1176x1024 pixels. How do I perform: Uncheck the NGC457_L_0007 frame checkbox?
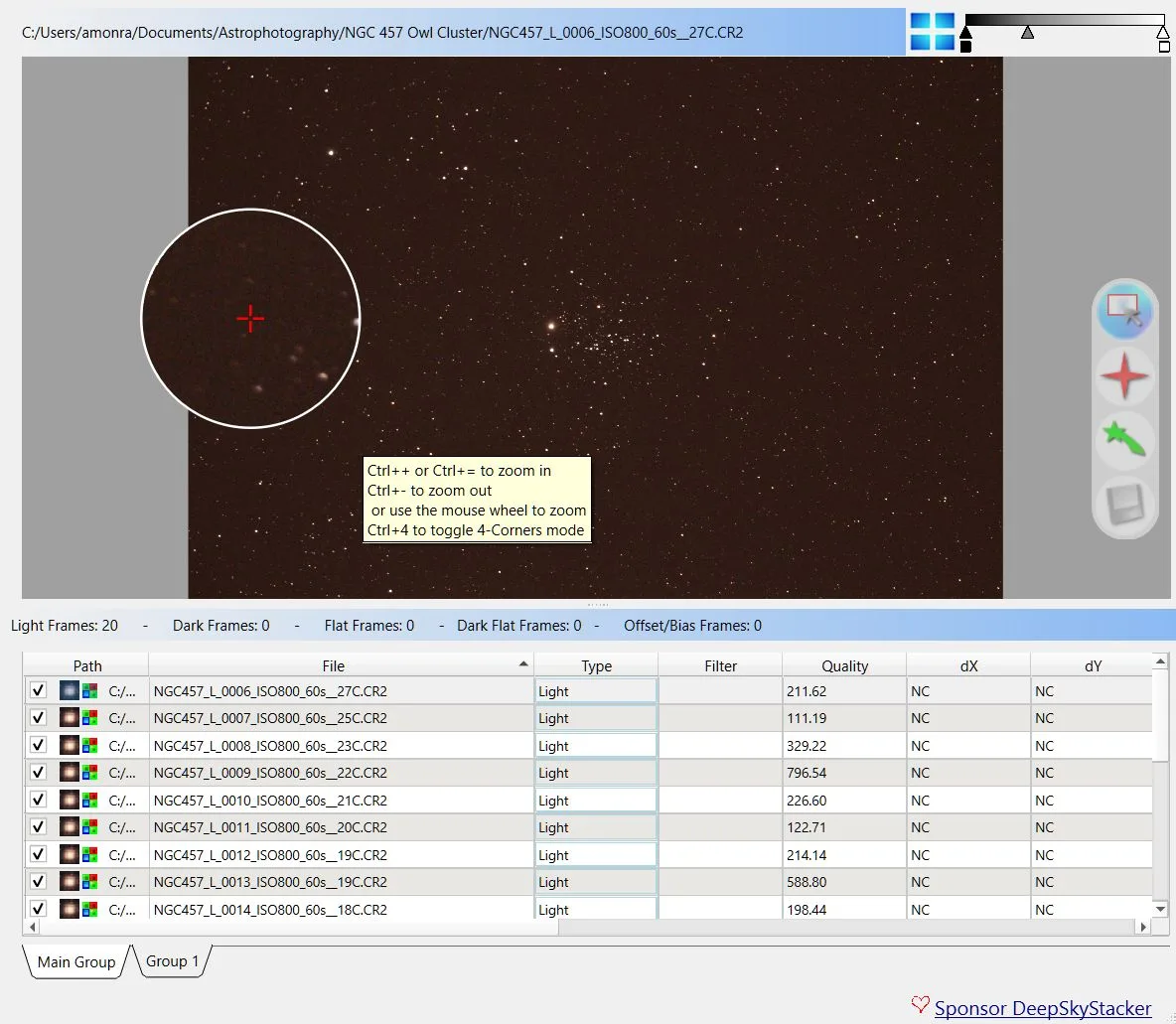click(39, 717)
